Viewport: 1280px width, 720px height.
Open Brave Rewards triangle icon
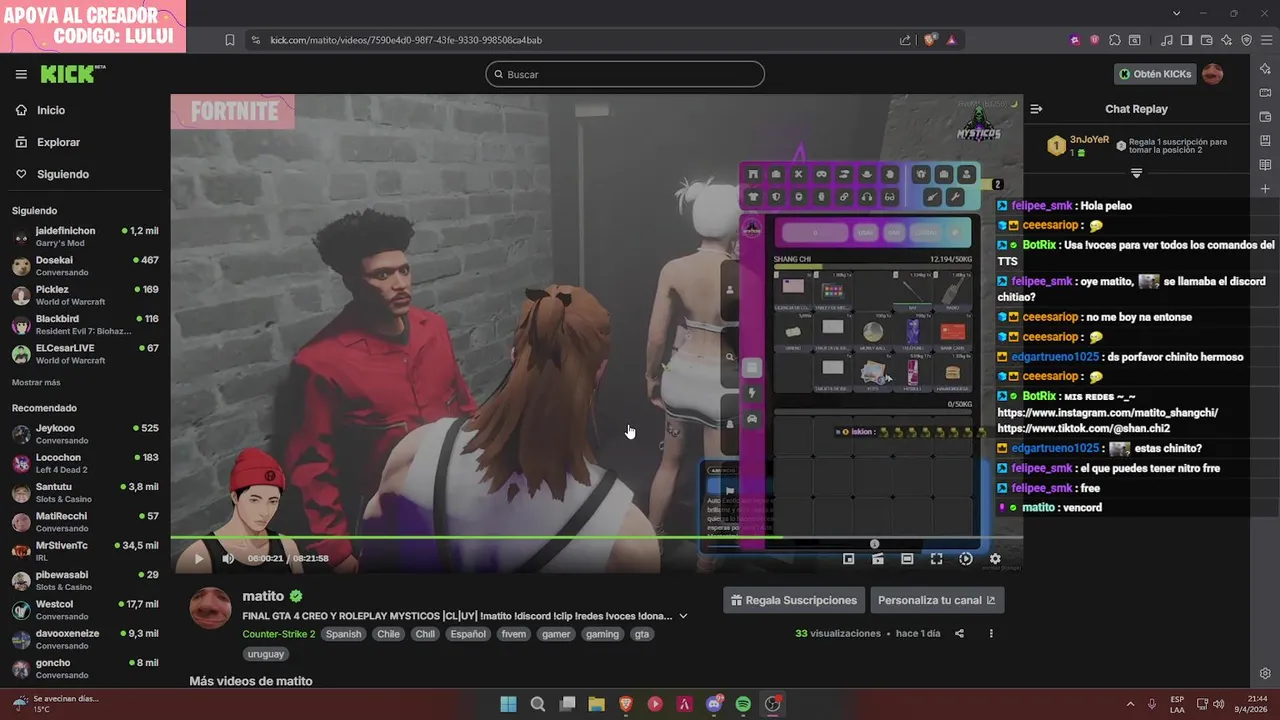coord(951,40)
